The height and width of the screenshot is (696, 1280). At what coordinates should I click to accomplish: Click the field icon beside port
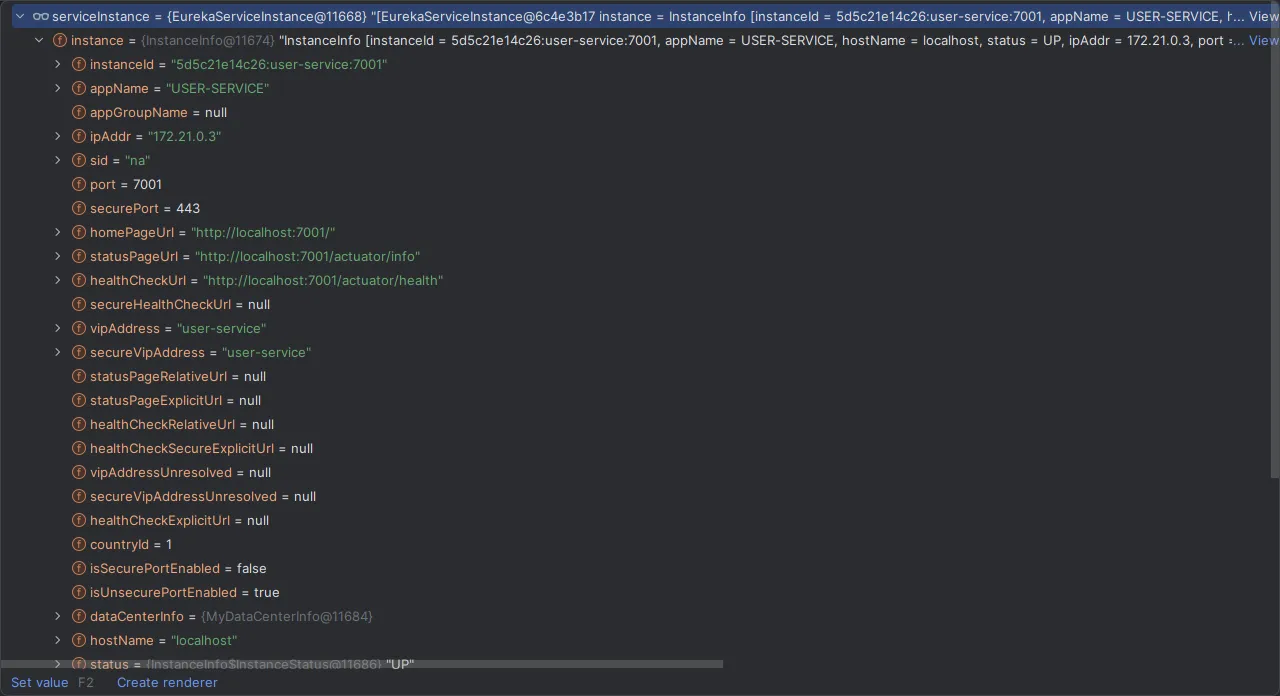[79, 184]
